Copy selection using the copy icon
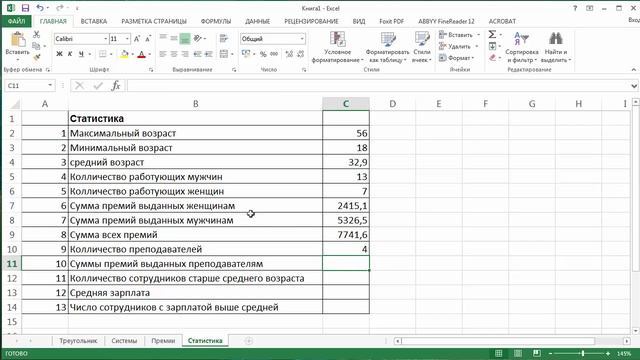The image size is (640, 360). (x=36, y=46)
